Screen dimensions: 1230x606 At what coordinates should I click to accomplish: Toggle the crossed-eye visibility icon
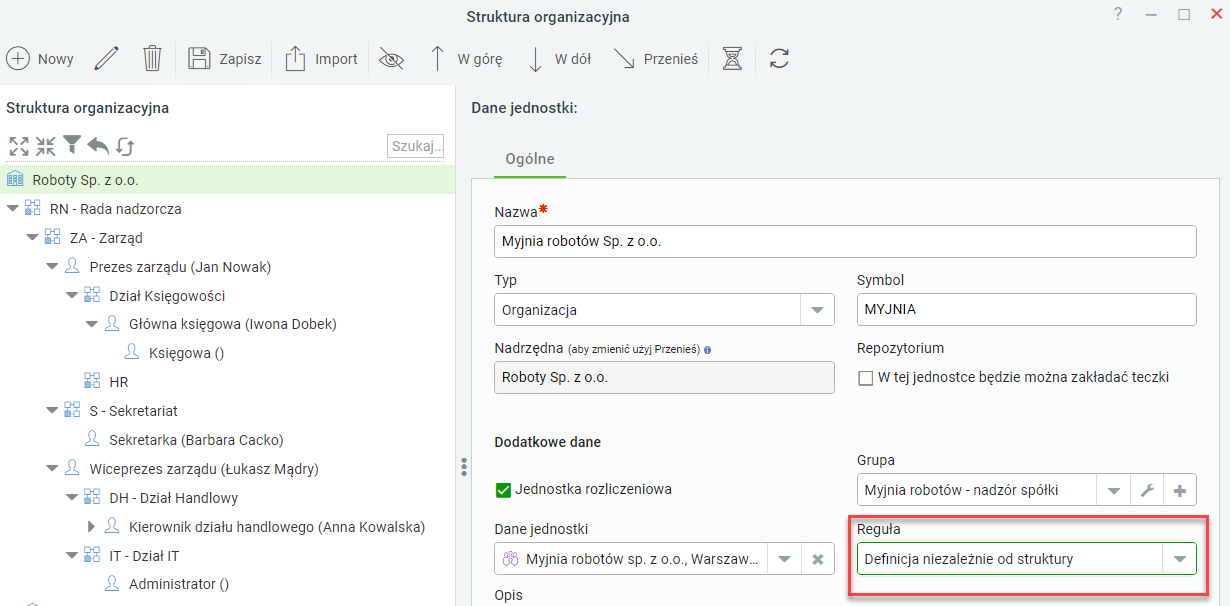coord(391,59)
